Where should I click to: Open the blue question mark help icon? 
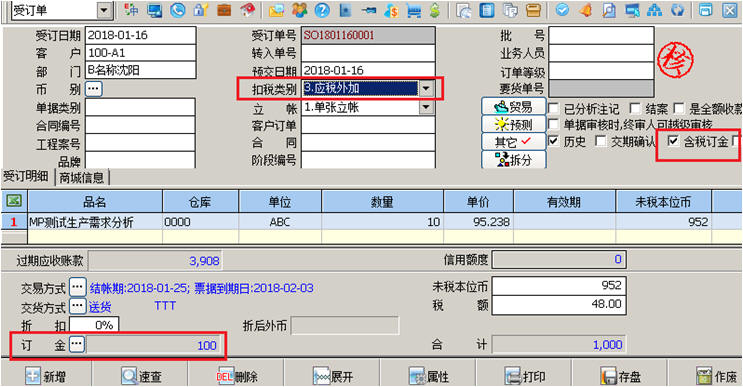[x=322, y=10]
